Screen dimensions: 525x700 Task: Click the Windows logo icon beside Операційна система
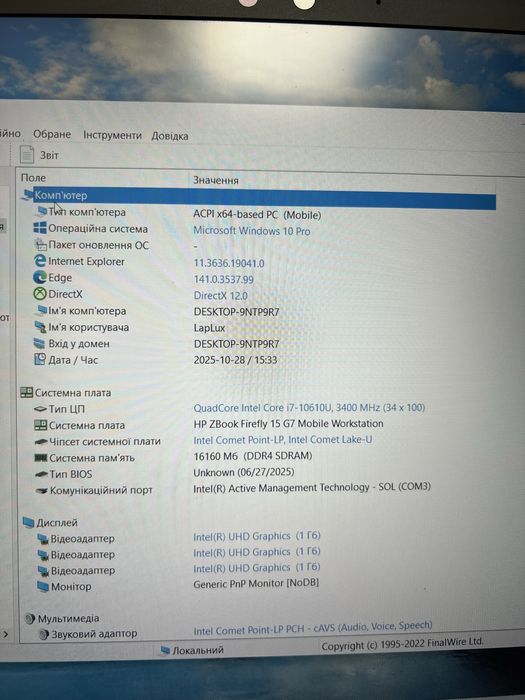click(40, 228)
